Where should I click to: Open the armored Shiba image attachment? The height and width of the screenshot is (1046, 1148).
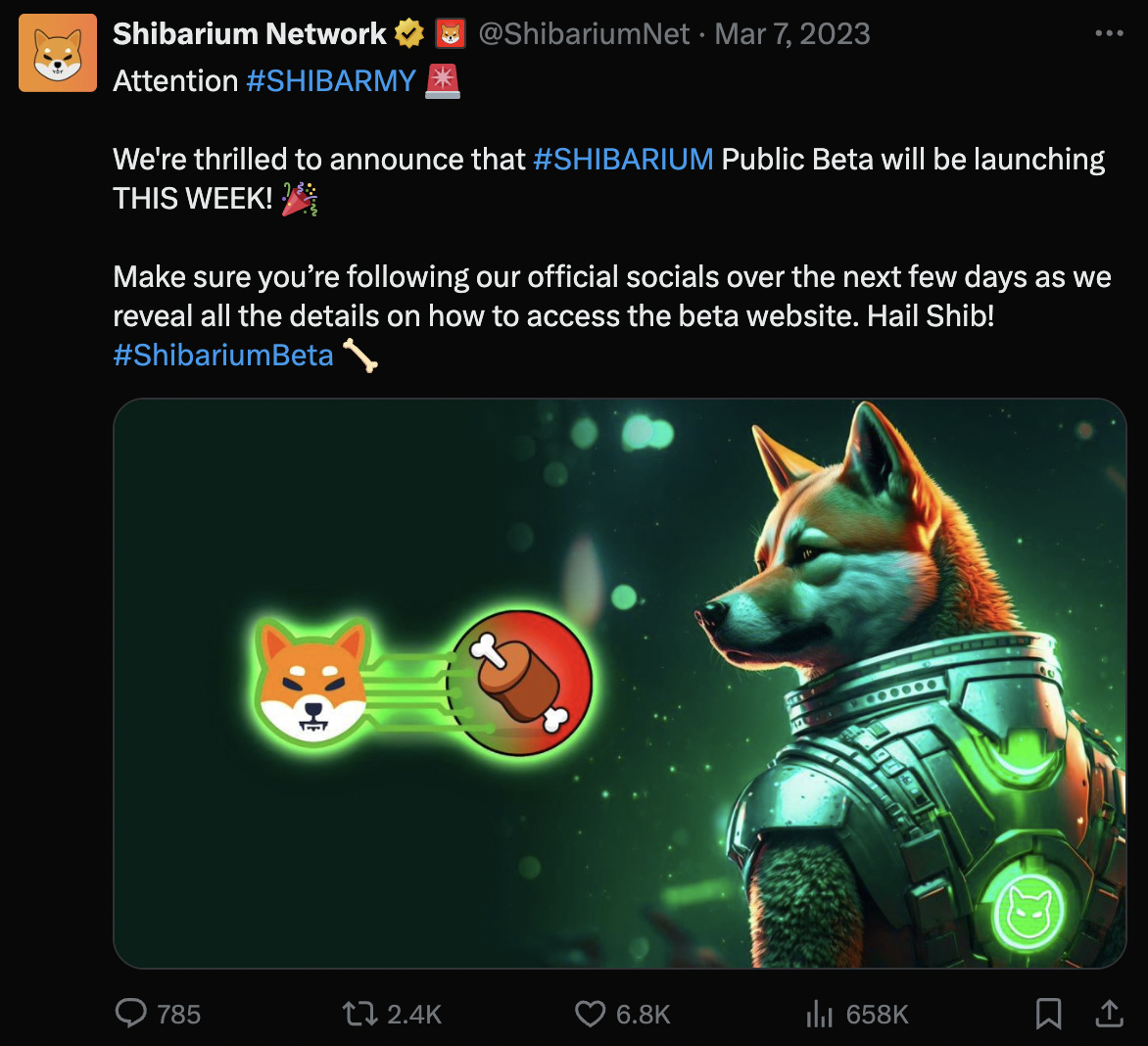click(619, 683)
